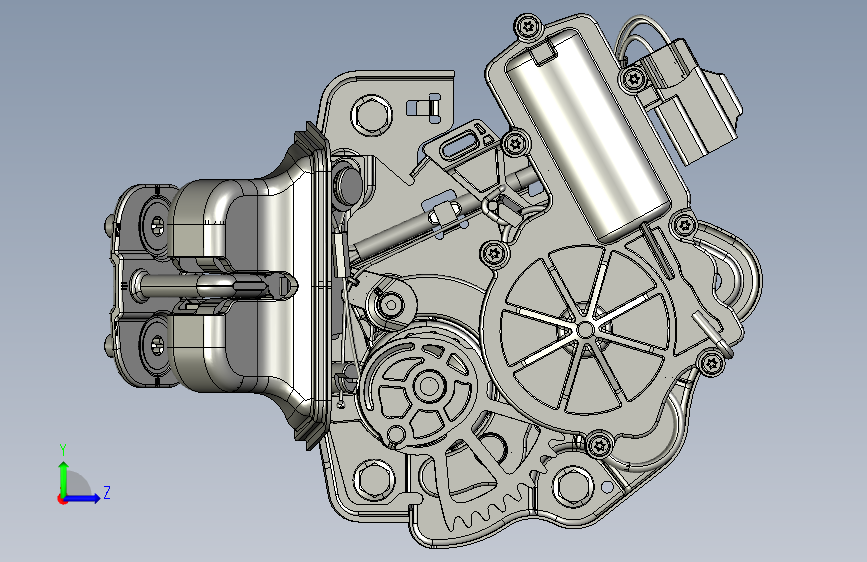Select the hexagonal boss at plate's upper-left corner
Viewport: 867px width, 562px height.
(372, 115)
